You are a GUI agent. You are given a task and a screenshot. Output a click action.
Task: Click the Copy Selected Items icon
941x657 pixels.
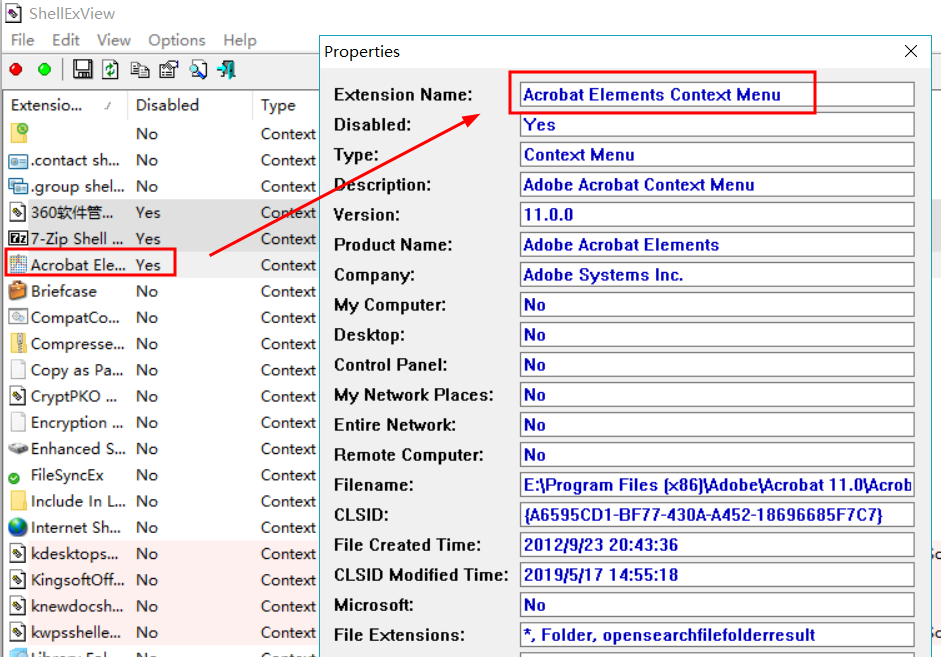click(140, 70)
